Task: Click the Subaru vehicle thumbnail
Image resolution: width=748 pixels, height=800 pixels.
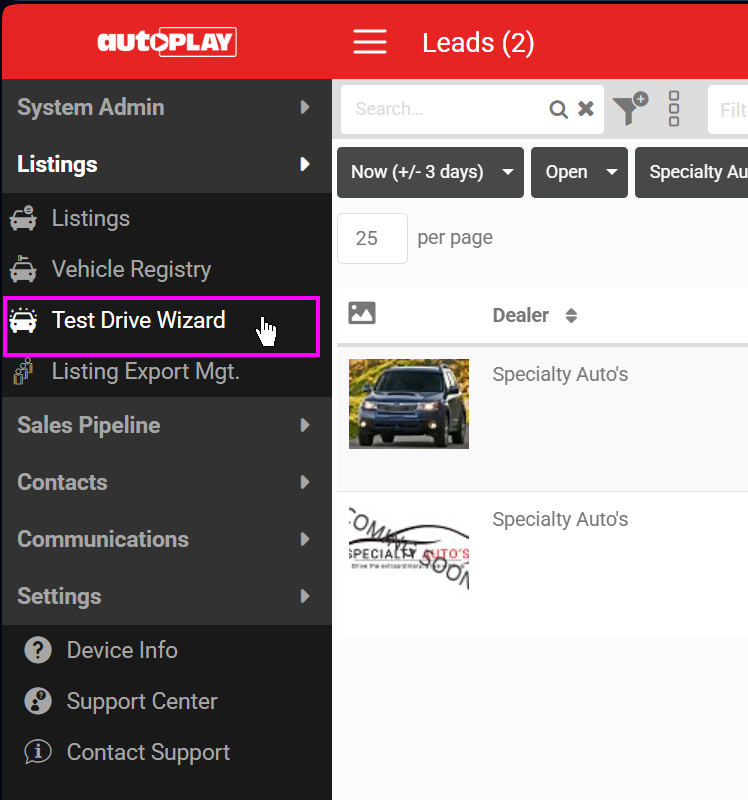Action: pyautogui.click(x=408, y=403)
